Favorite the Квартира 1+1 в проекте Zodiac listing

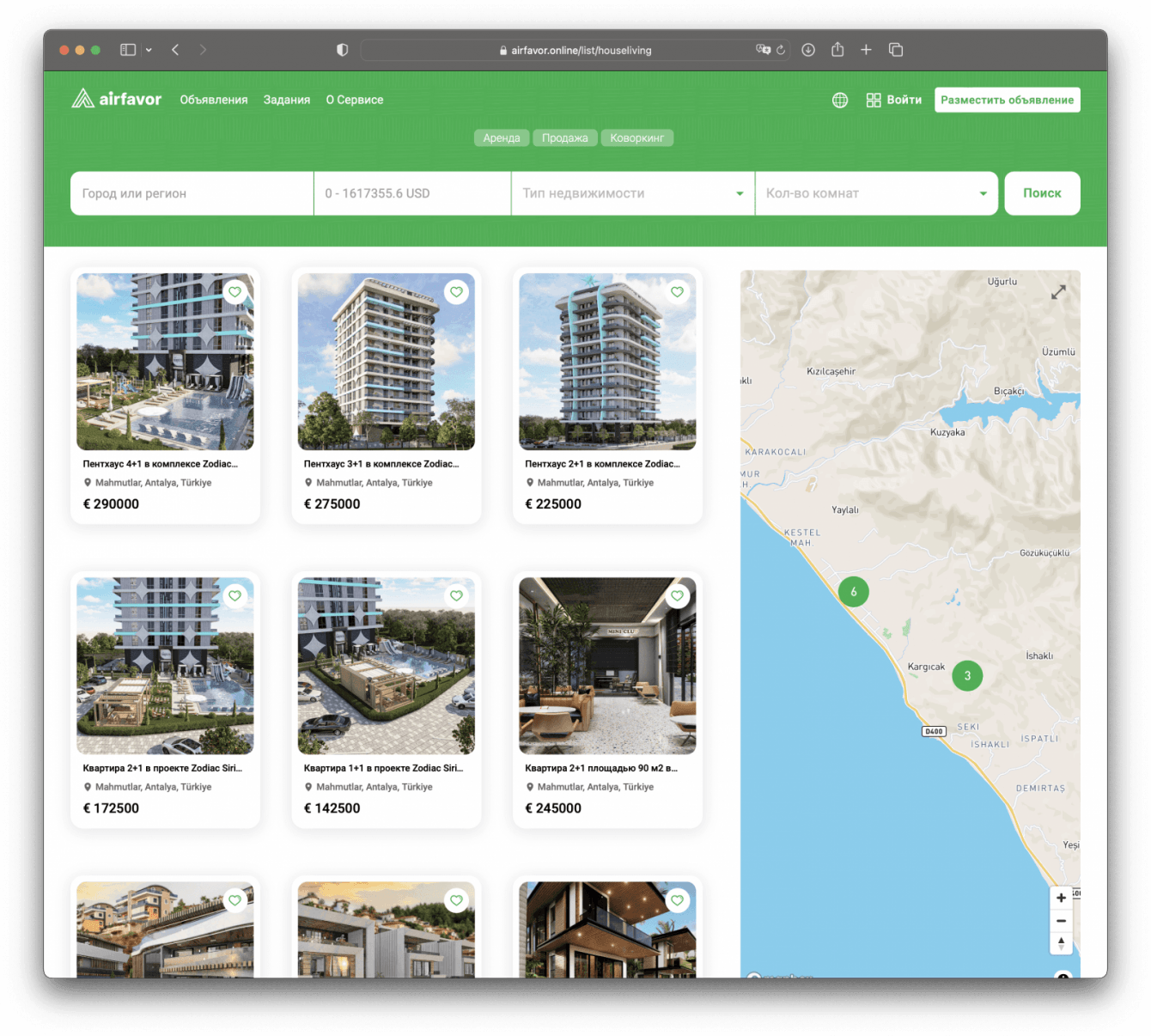coord(456,596)
